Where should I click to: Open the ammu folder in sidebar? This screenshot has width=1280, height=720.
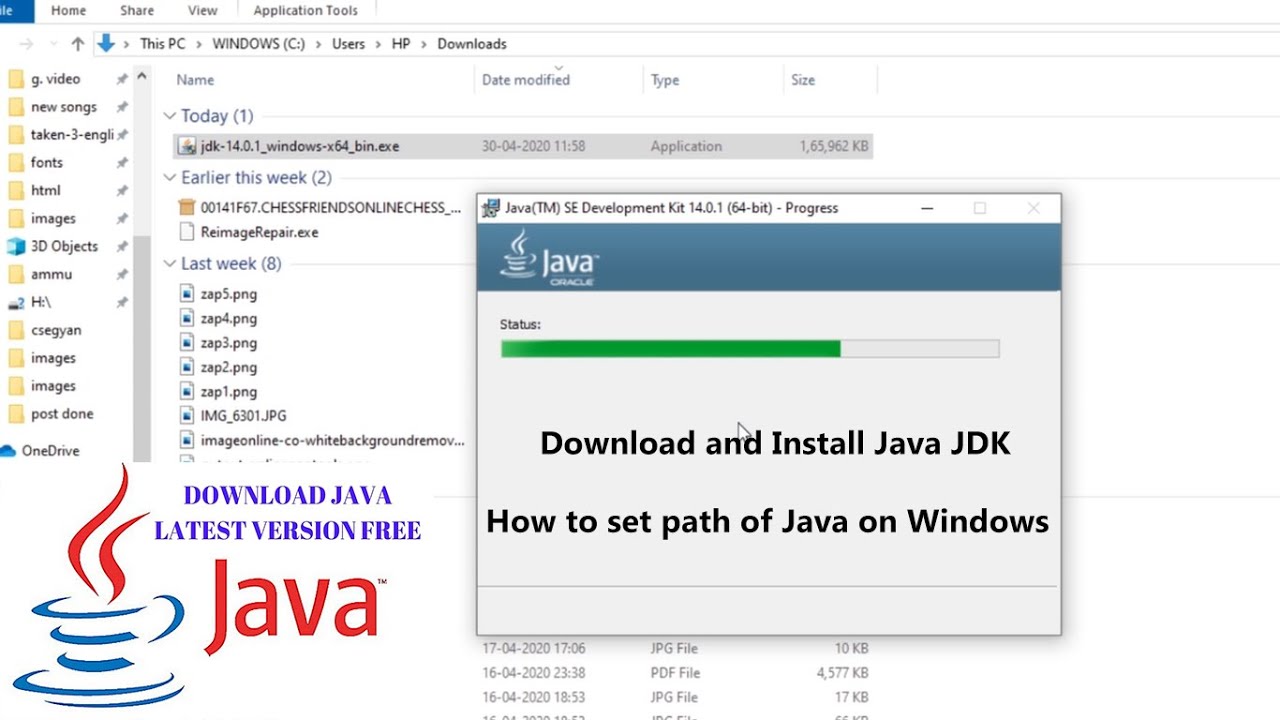51,274
